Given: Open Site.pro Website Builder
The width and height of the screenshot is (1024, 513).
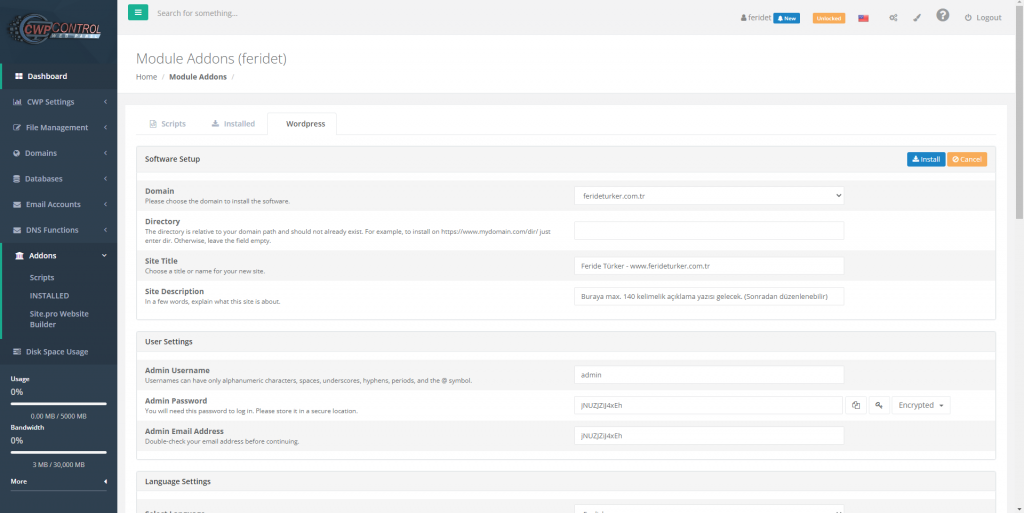Looking at the screenshot, I should click(59, 319).
